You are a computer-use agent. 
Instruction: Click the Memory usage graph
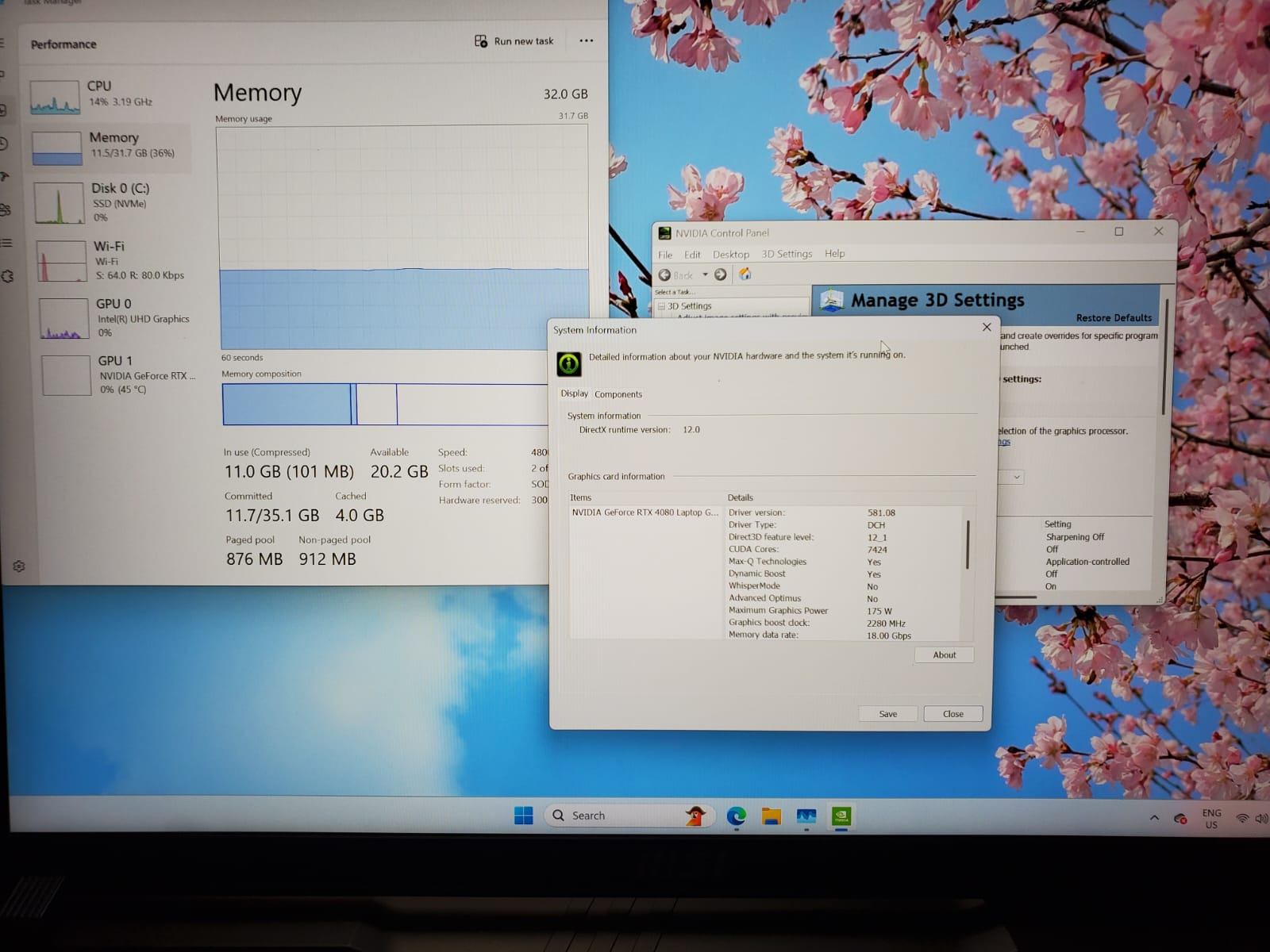point(402,237)
